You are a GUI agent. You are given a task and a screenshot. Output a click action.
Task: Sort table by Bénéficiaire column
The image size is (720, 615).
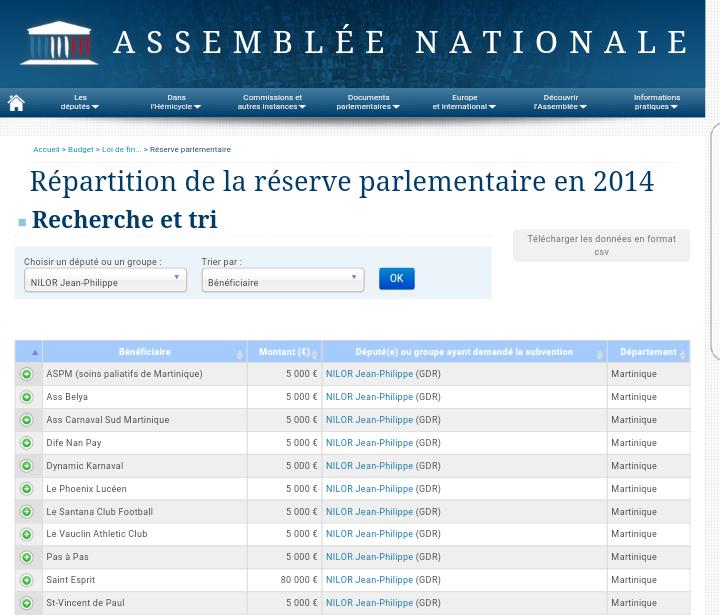(145, 352)
